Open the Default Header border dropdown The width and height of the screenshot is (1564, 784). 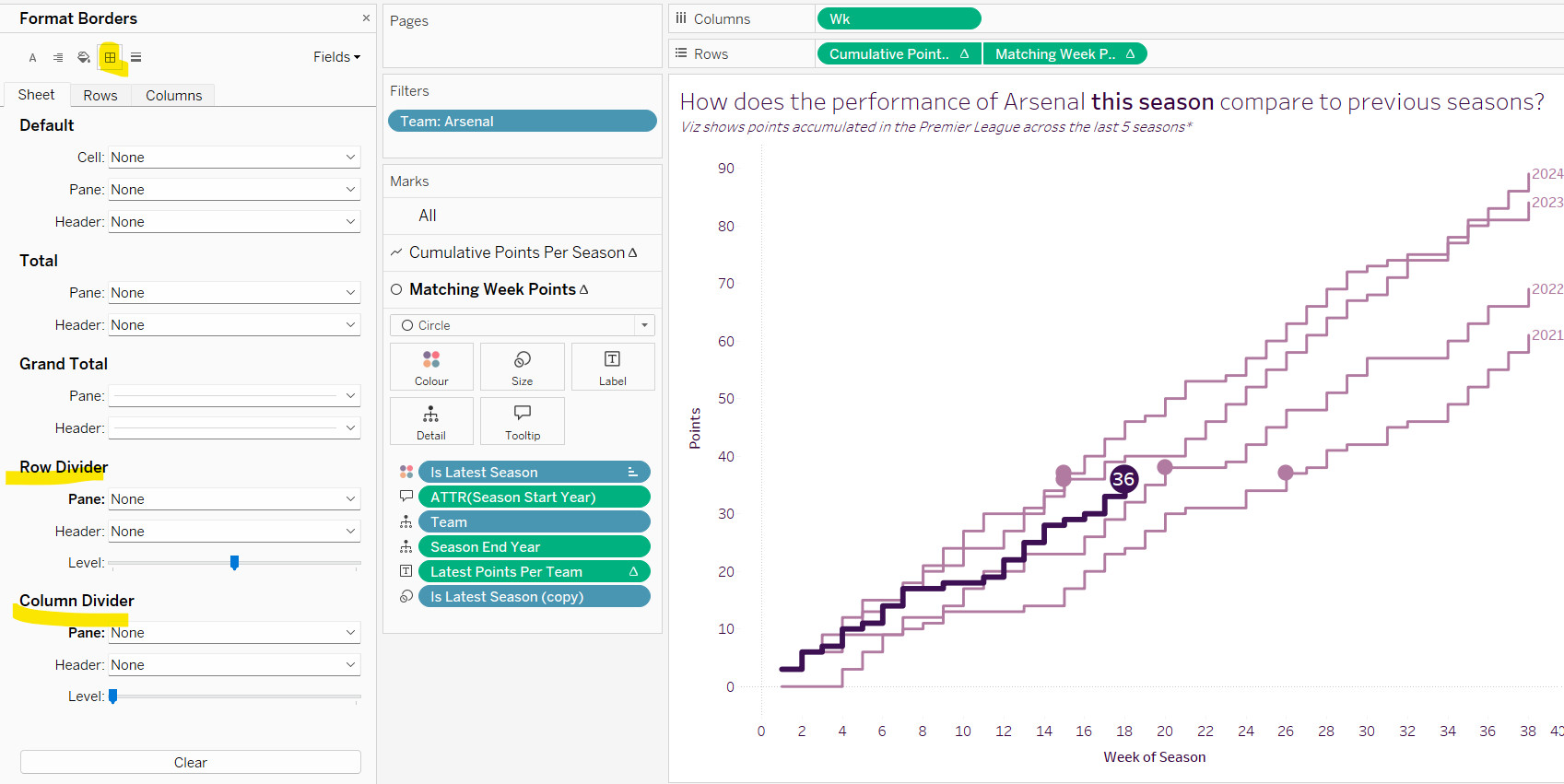pos(234,222)
